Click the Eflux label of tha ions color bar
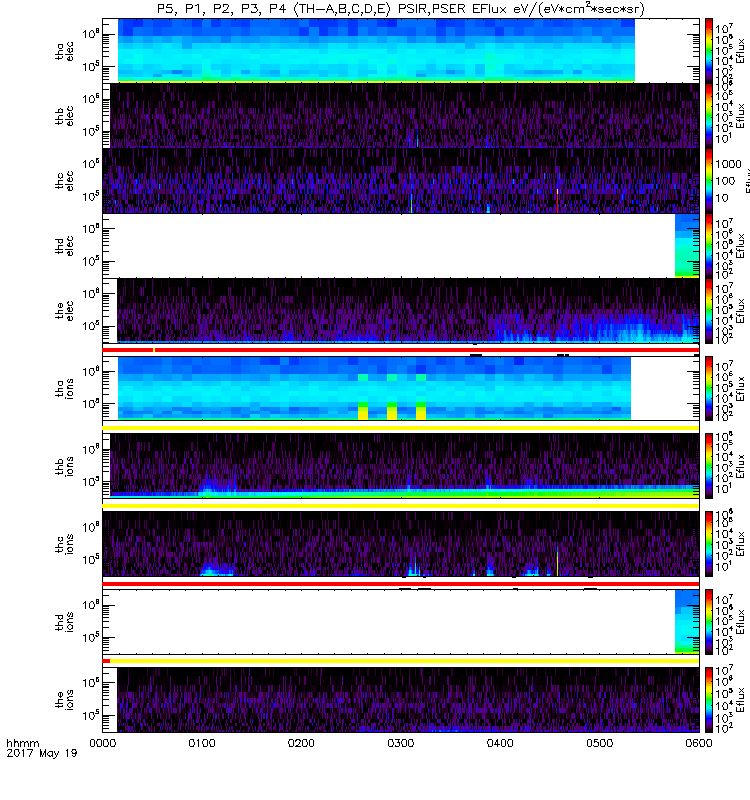The width and height of the screenshot is (750, 800). [x=740, y=388]
